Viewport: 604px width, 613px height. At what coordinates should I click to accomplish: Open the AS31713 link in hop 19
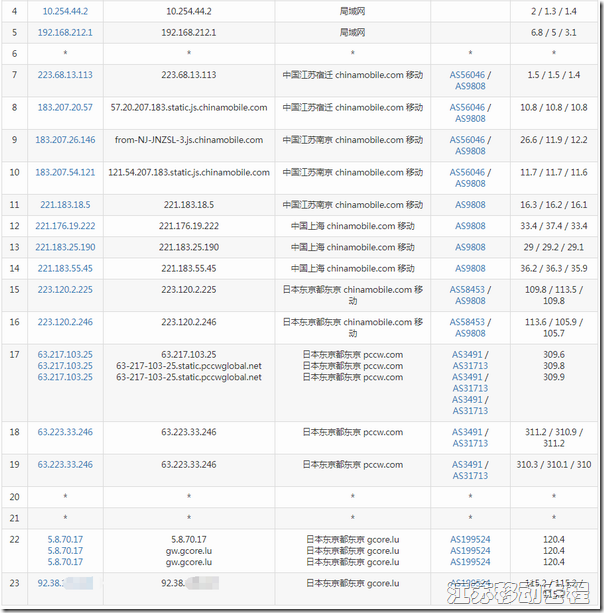470,476
